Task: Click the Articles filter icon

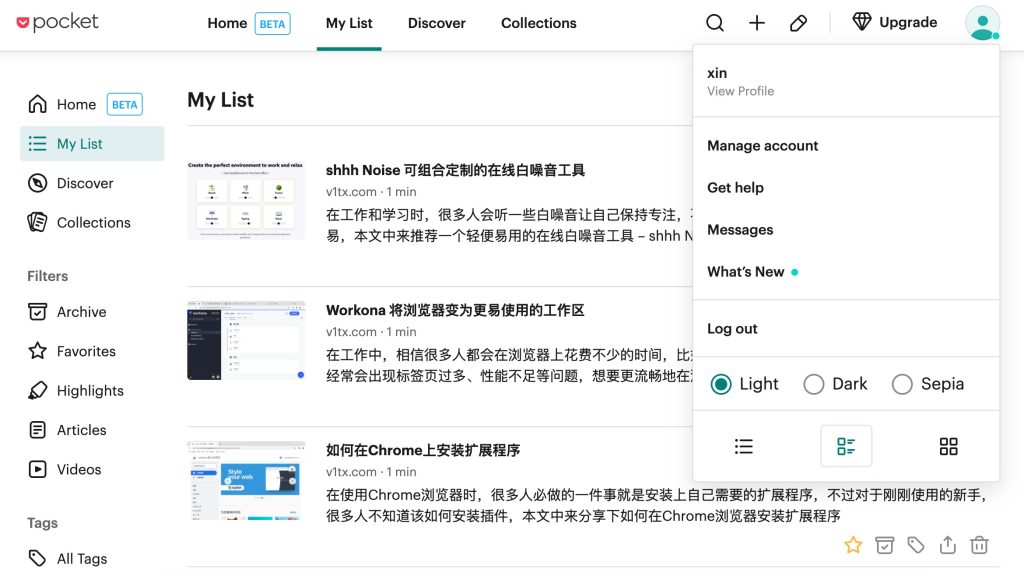Action: [37, 430]
